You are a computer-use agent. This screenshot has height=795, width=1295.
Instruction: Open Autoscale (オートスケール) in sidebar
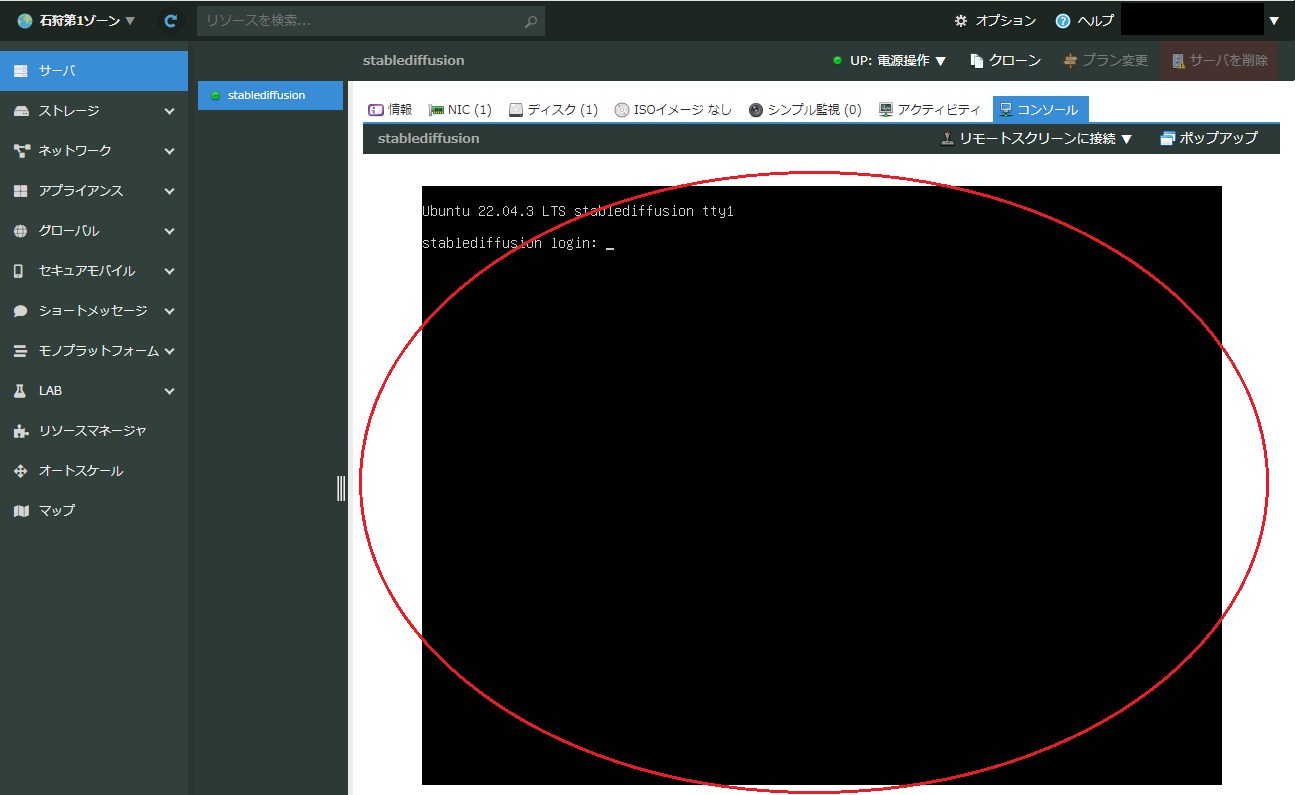[x=80, y=471]
